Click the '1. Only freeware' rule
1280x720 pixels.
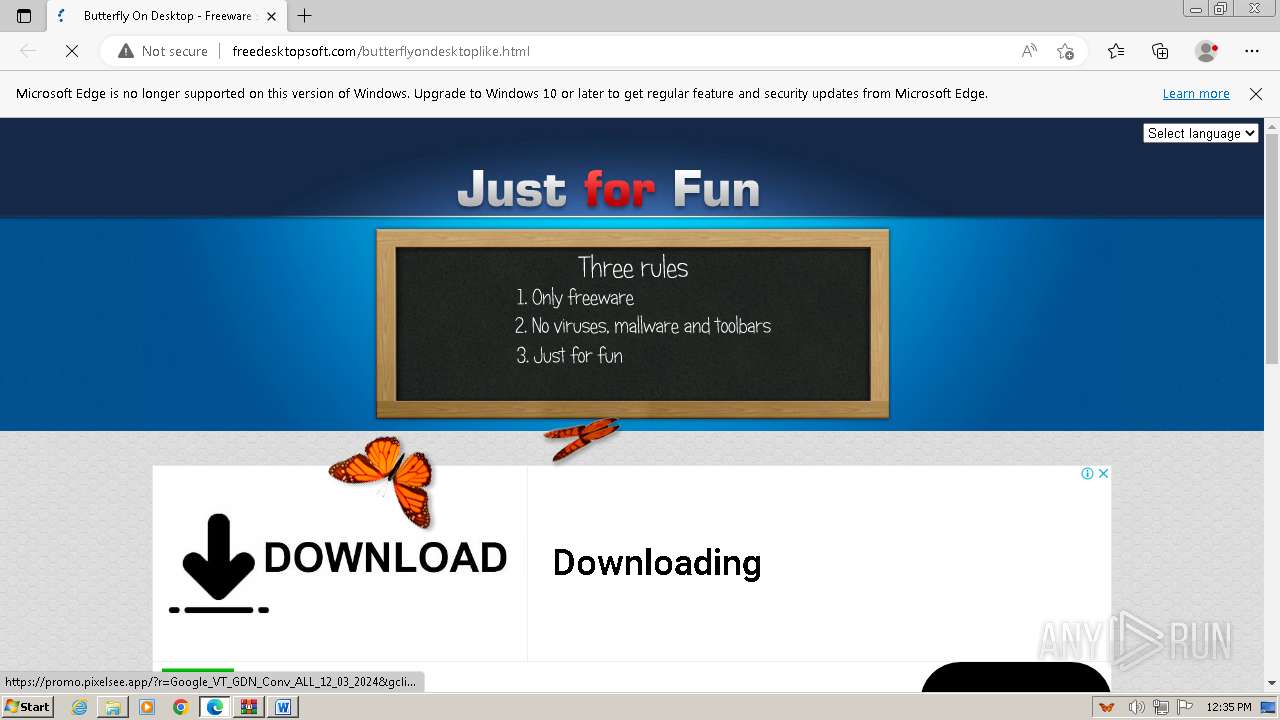tap(575, 297)
